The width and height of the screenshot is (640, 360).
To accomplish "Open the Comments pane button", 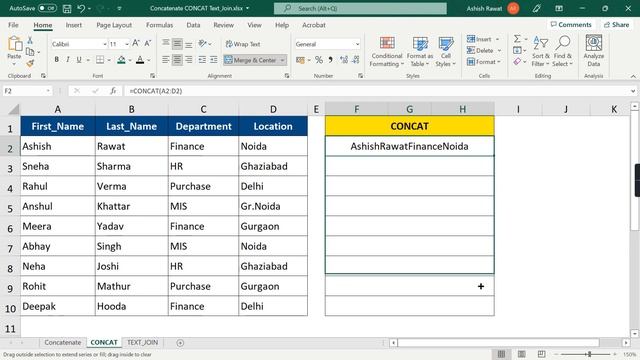I will pos(571,24).
